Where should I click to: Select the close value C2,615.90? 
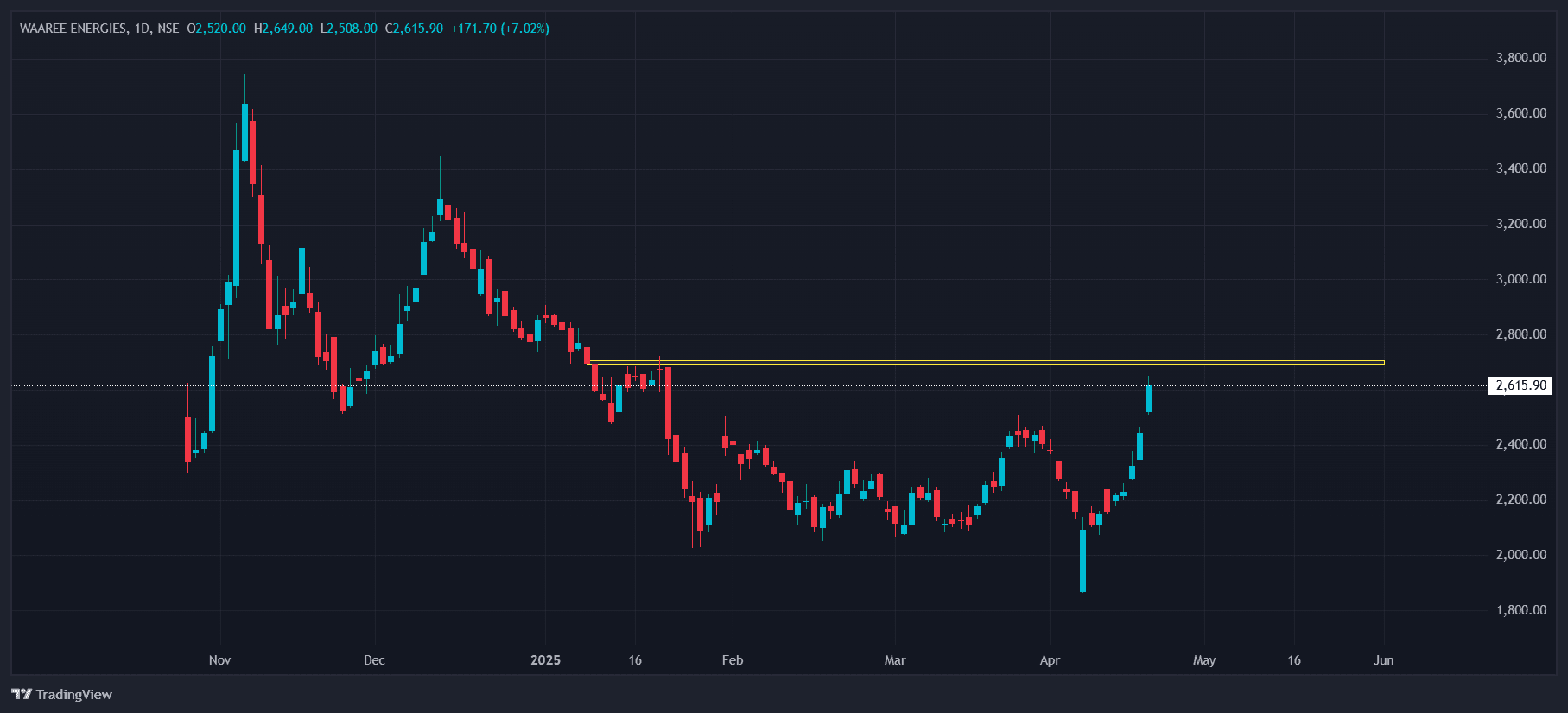(x=414, y=29)
